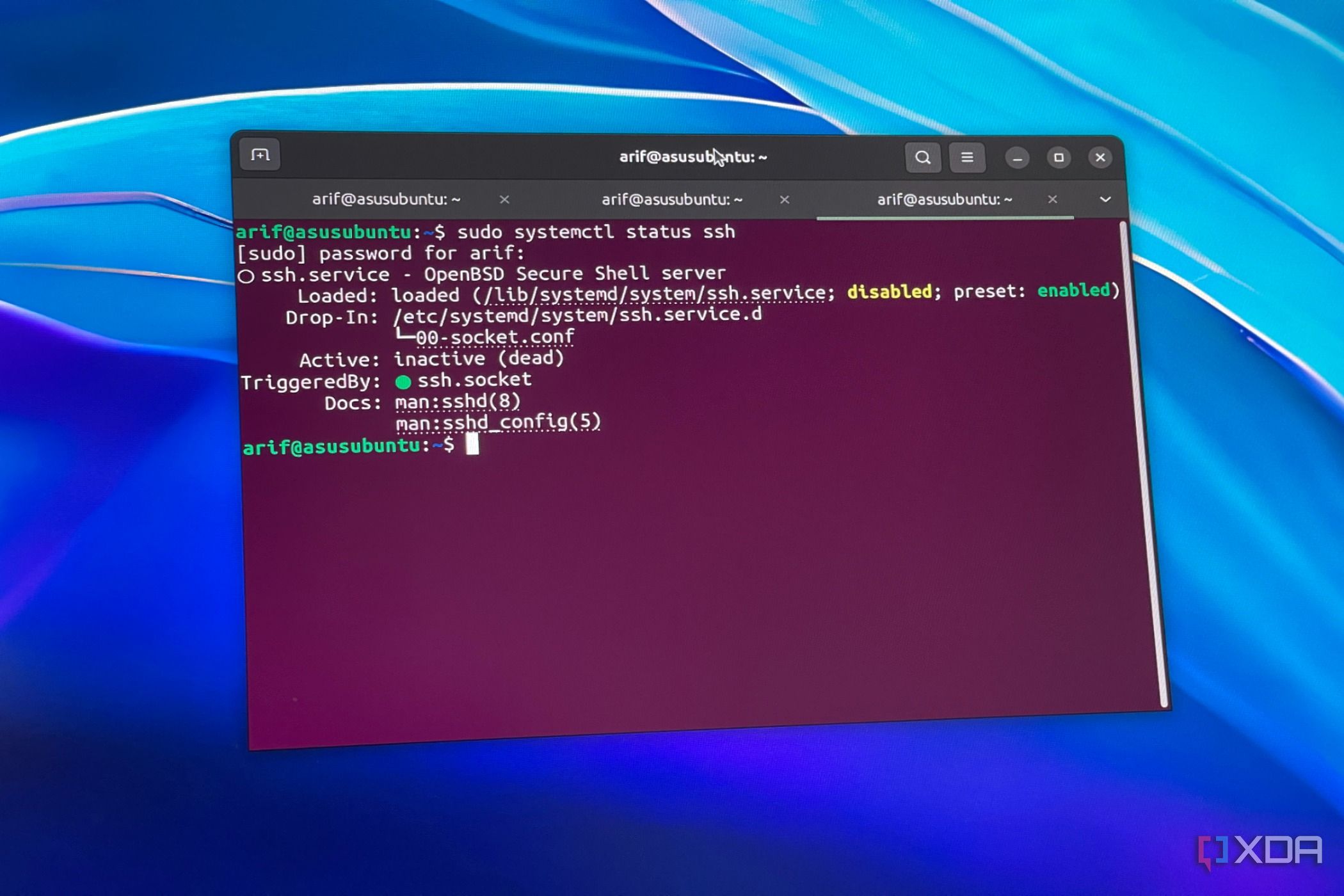Select the third terminal tab
Viewport: 1344px width, 896px height.
click(944, 200)
